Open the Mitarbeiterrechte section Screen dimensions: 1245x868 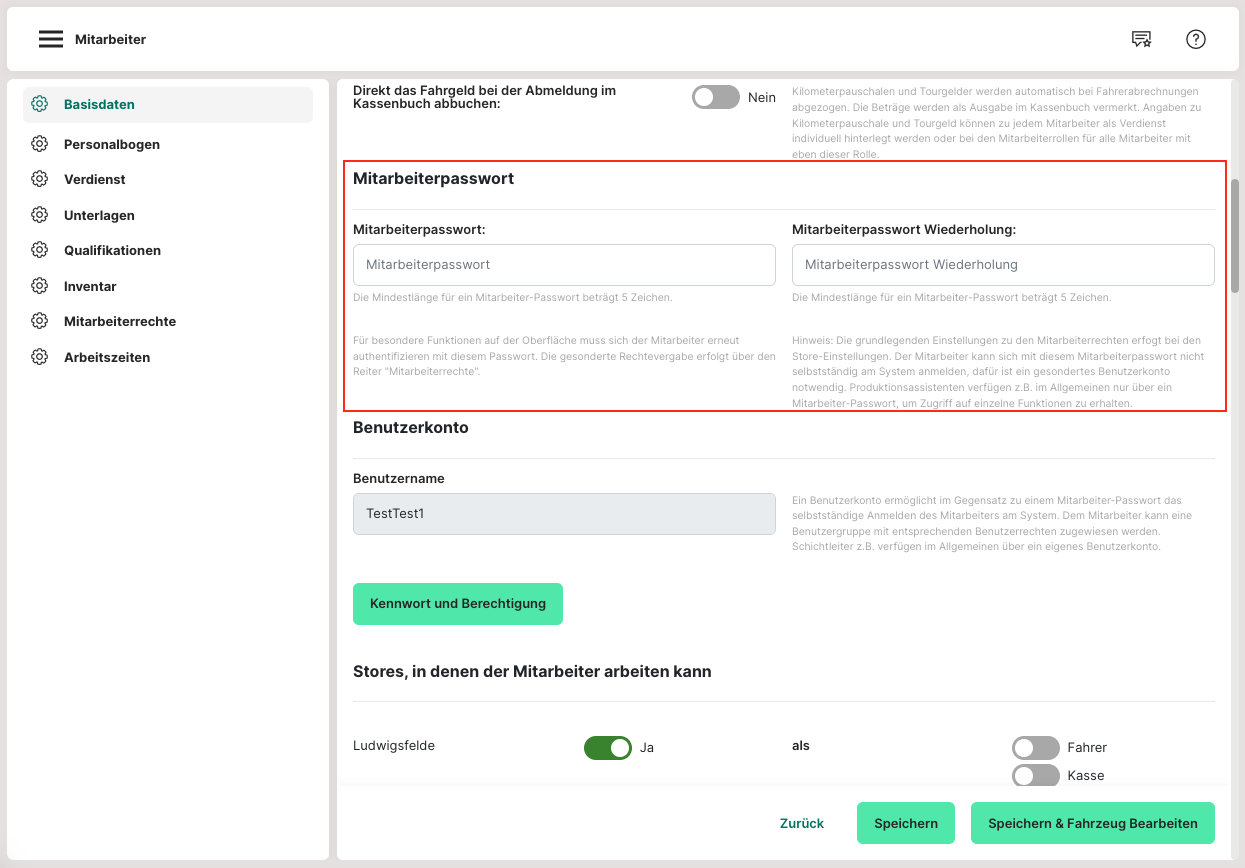coord(120,321)
